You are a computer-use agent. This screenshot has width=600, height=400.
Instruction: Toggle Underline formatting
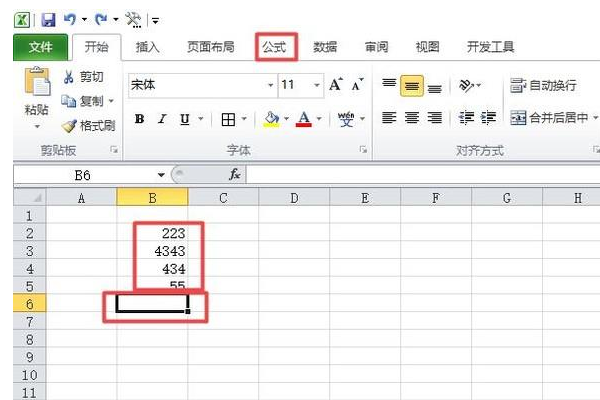[x=185, y=119]
